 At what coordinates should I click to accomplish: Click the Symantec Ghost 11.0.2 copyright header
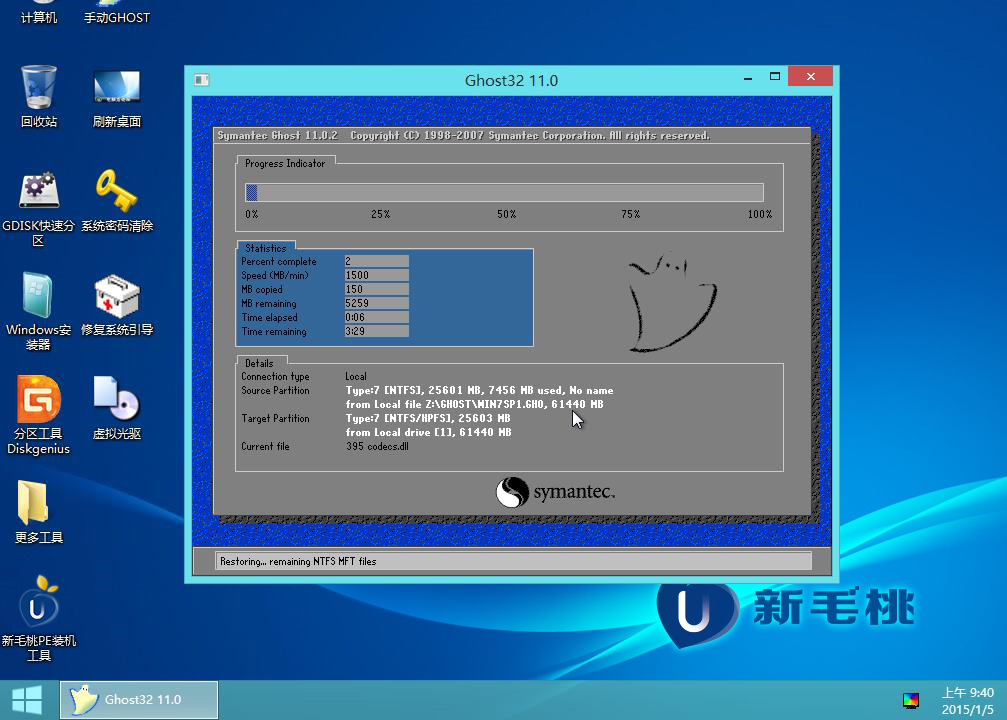click(x=463, y=136)
